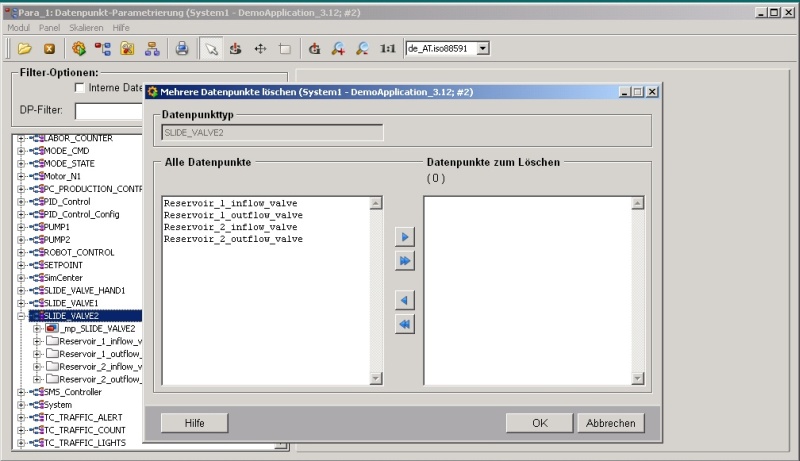Open the Skalieren menu

click(x=87, y=27)
